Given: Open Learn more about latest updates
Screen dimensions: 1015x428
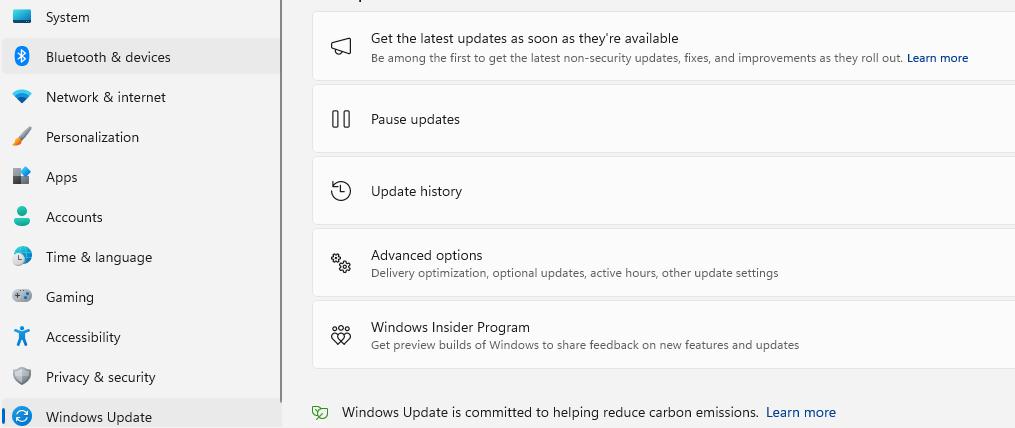Looking at the screenshot, I should pos(937,58).
